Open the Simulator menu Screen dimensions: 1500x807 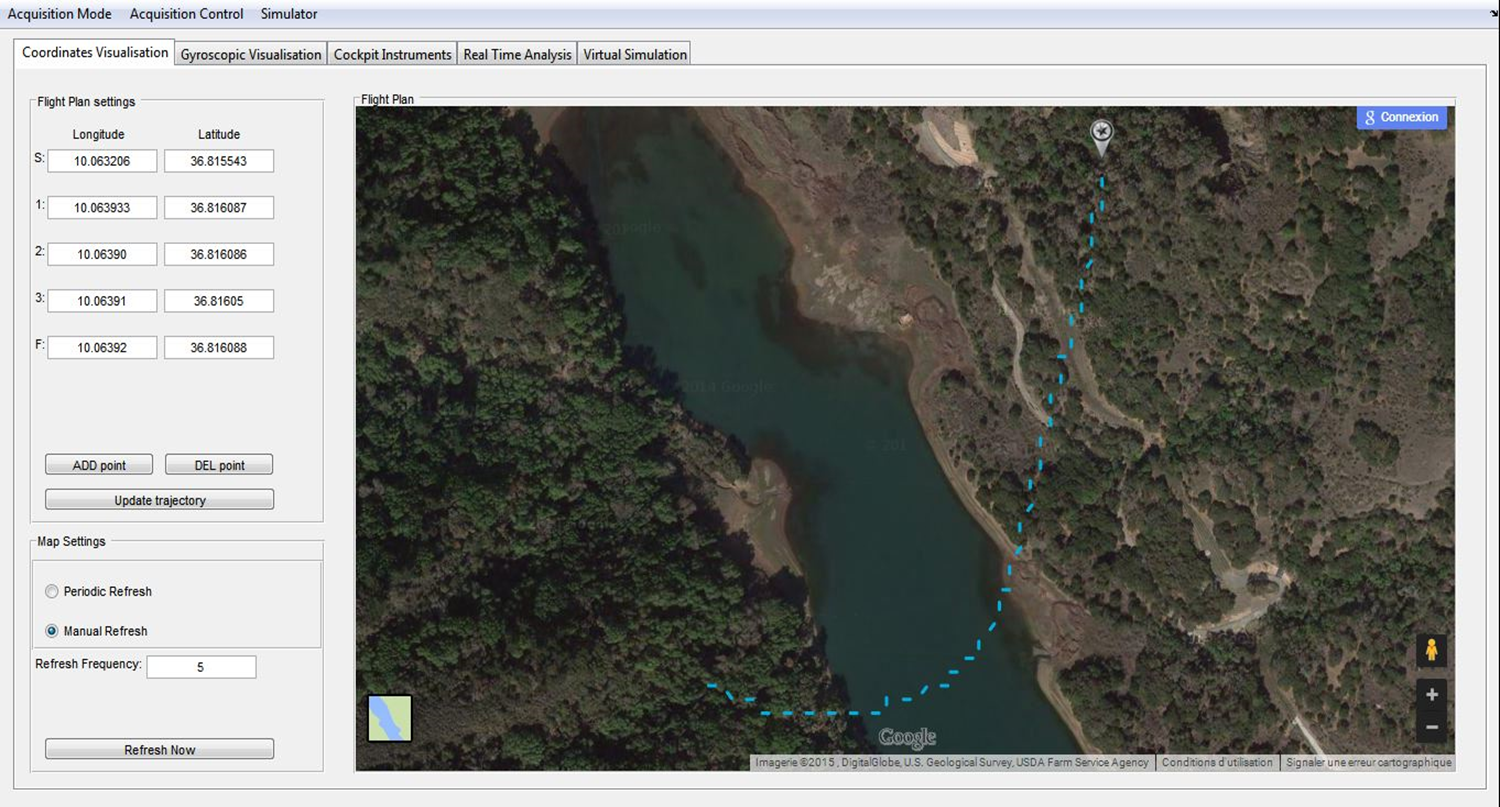pos(289,14)
